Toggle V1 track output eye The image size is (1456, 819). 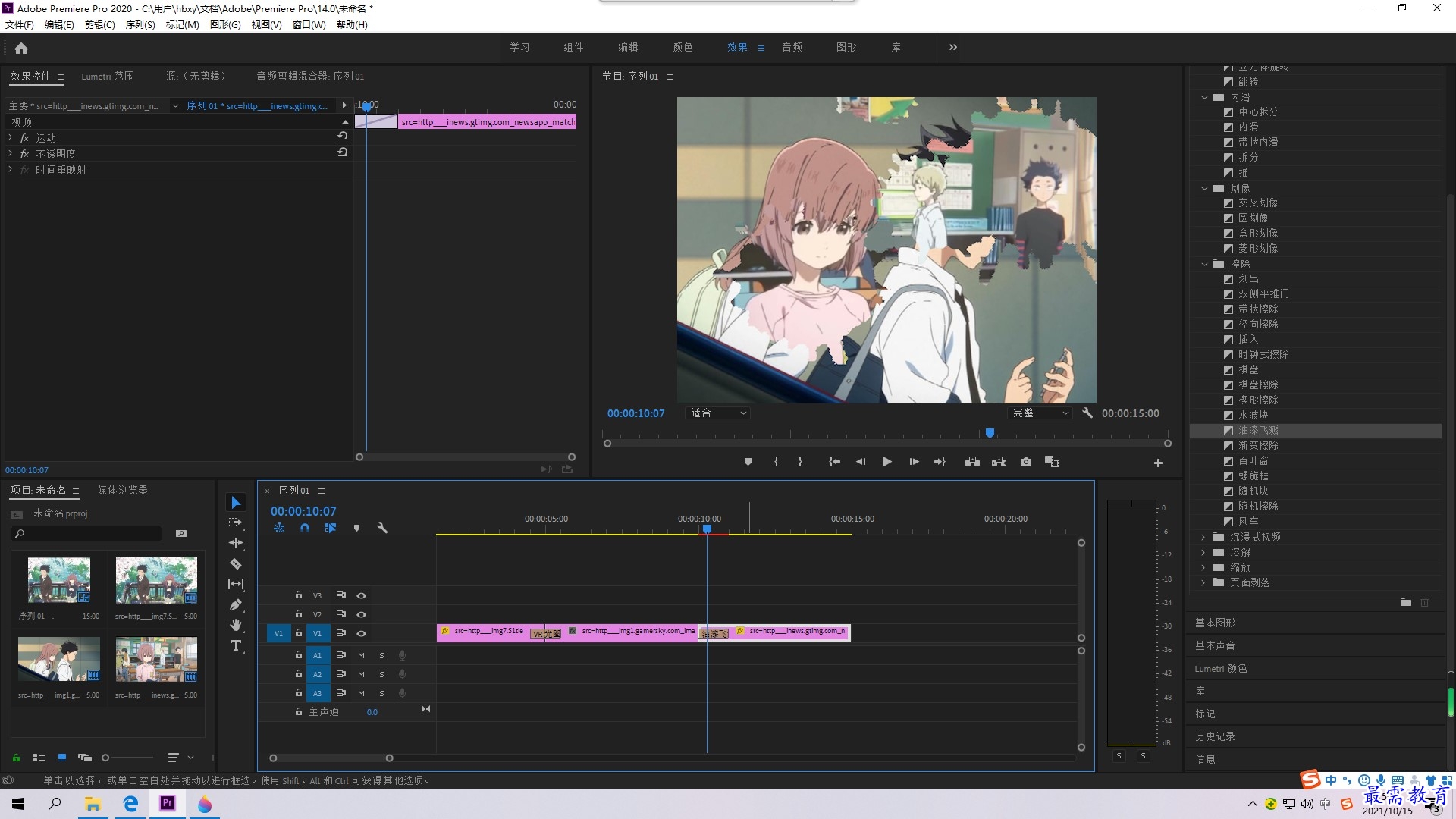(x=362, y=633)
